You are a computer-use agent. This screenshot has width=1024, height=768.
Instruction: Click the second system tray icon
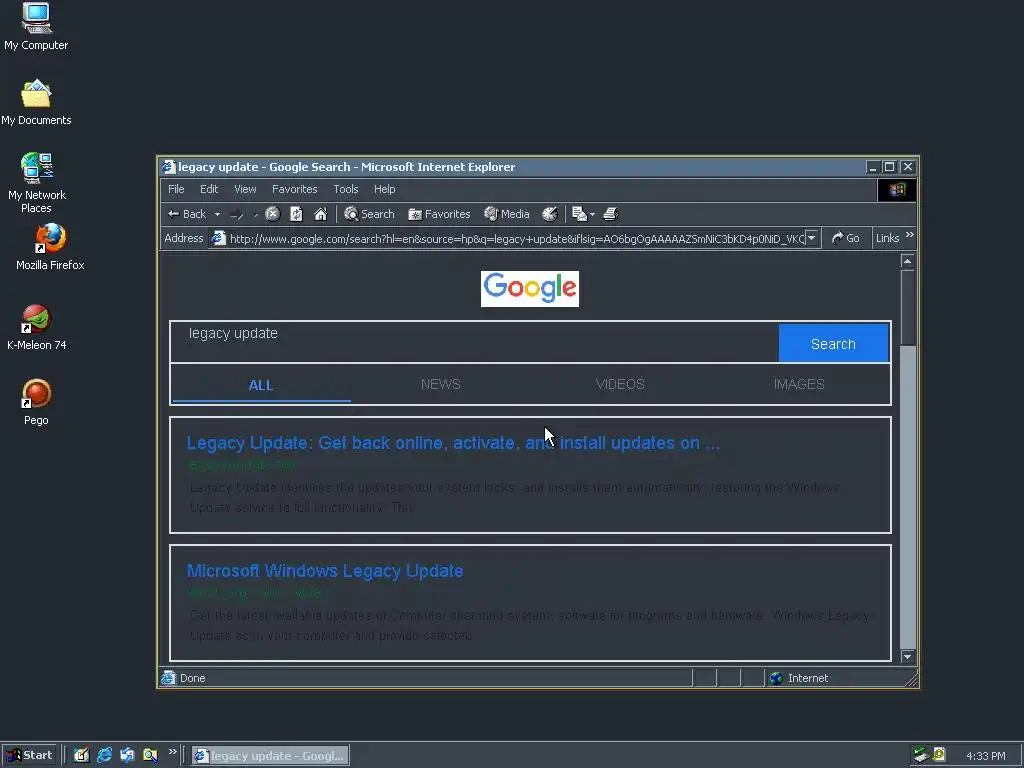coord(939,755)
